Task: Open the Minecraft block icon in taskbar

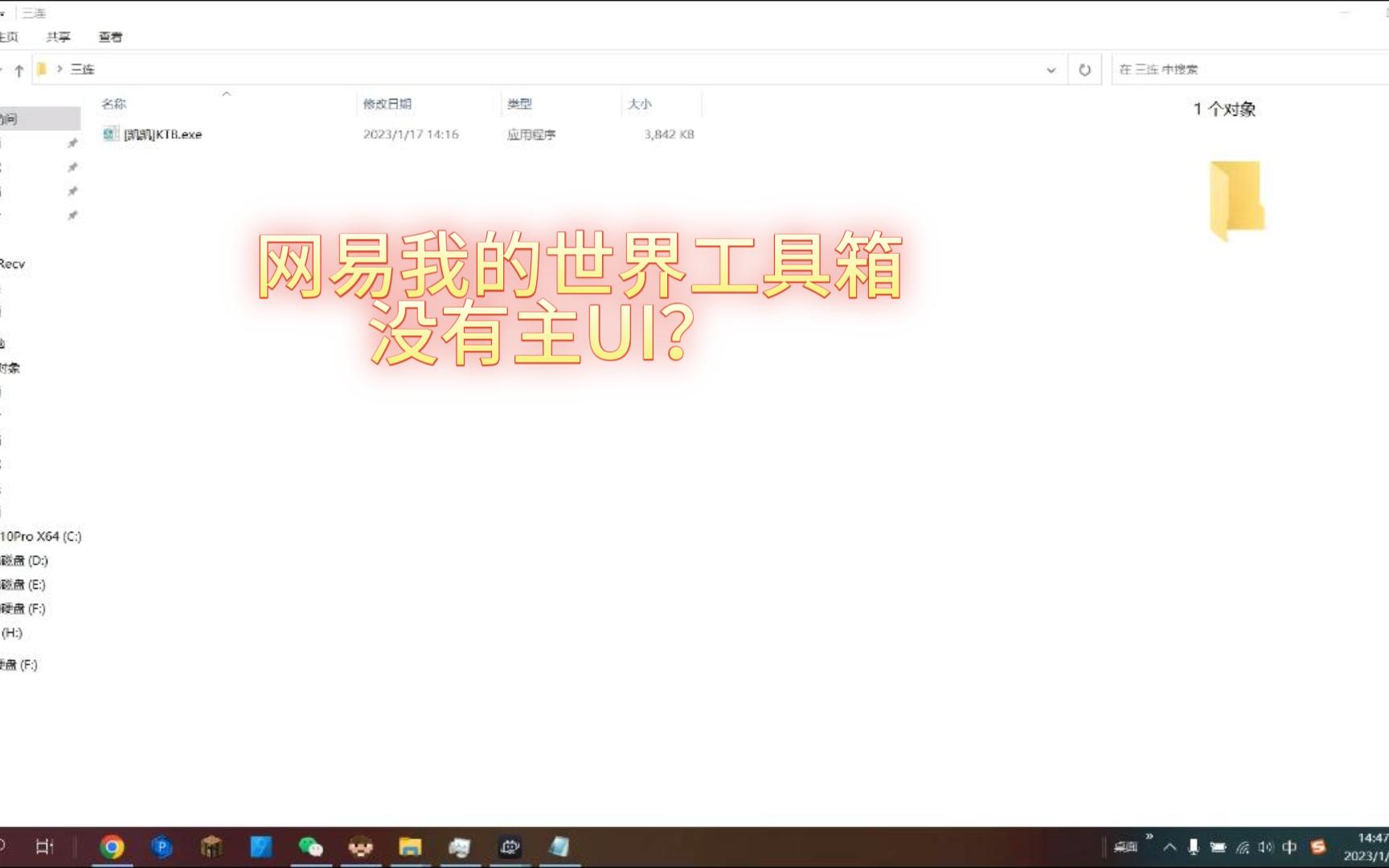Action: coord(211,846)
